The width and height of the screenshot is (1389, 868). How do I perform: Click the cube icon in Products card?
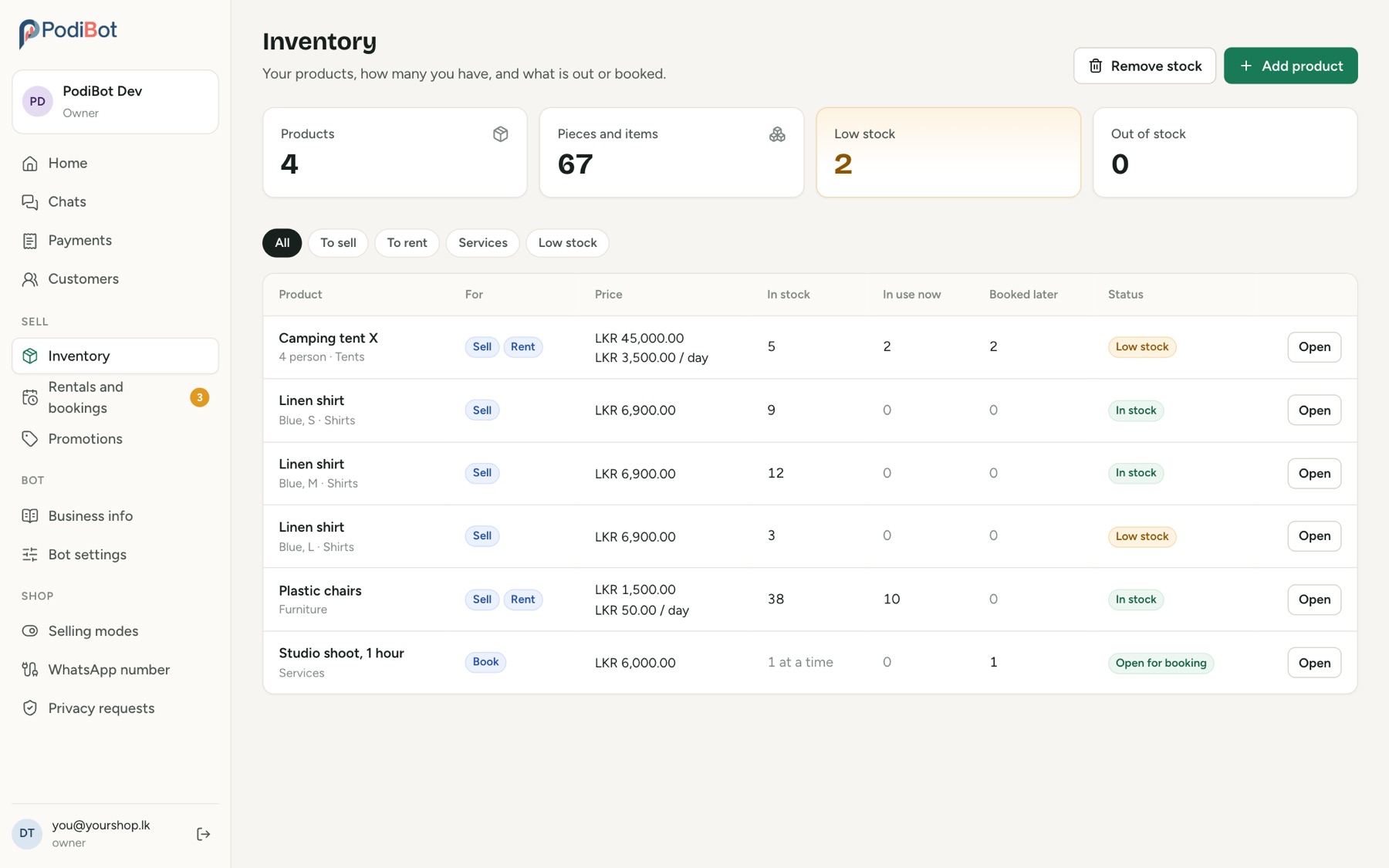pos(501,134)
